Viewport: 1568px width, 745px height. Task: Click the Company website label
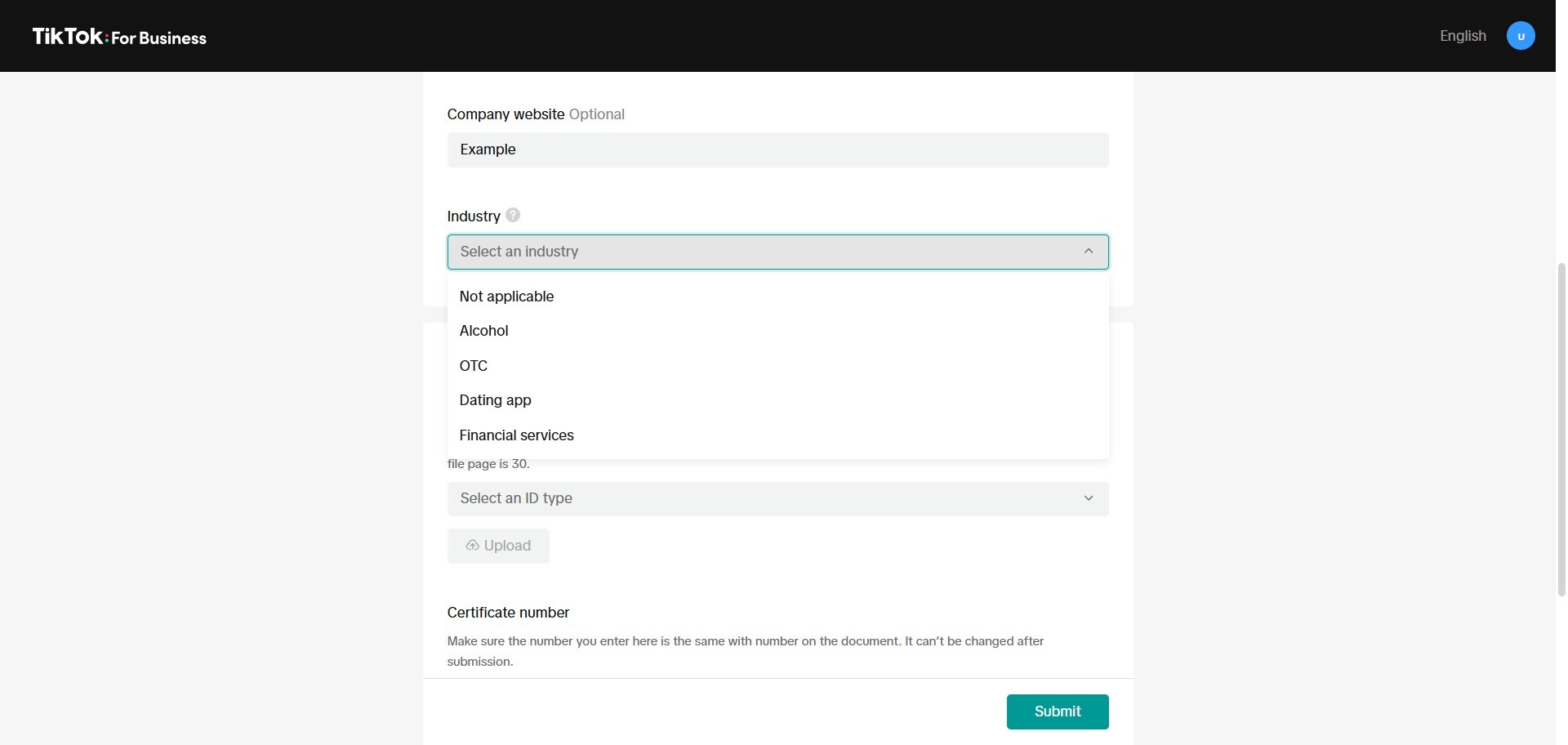506,114
